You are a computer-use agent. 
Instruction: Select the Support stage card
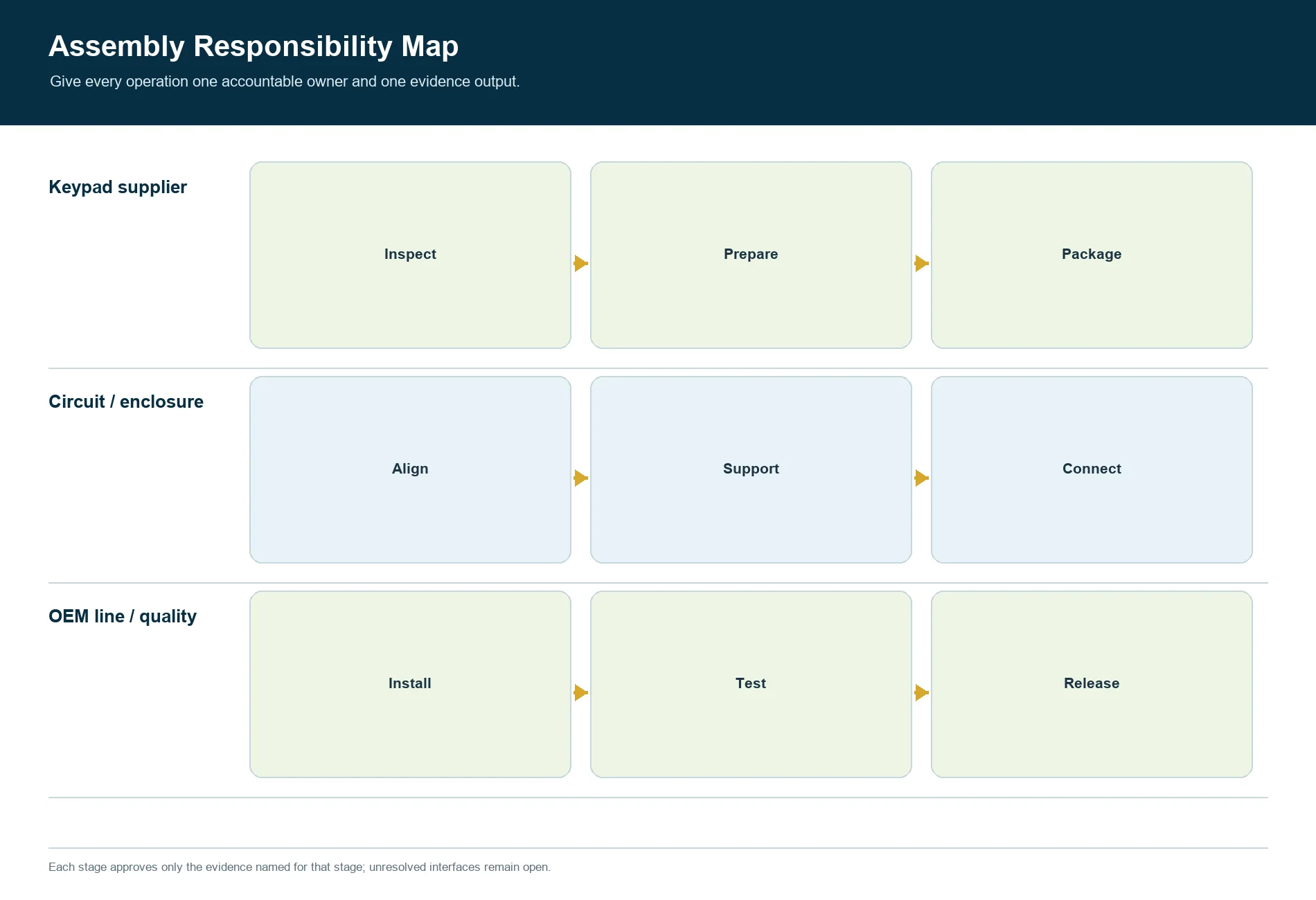(x=751, y=469)
